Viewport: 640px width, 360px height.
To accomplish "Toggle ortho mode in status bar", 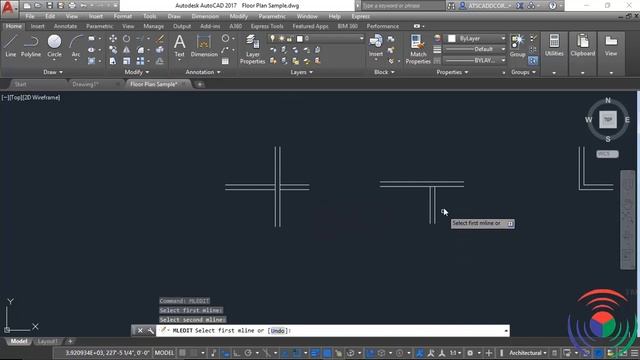I will coord(236,353).
